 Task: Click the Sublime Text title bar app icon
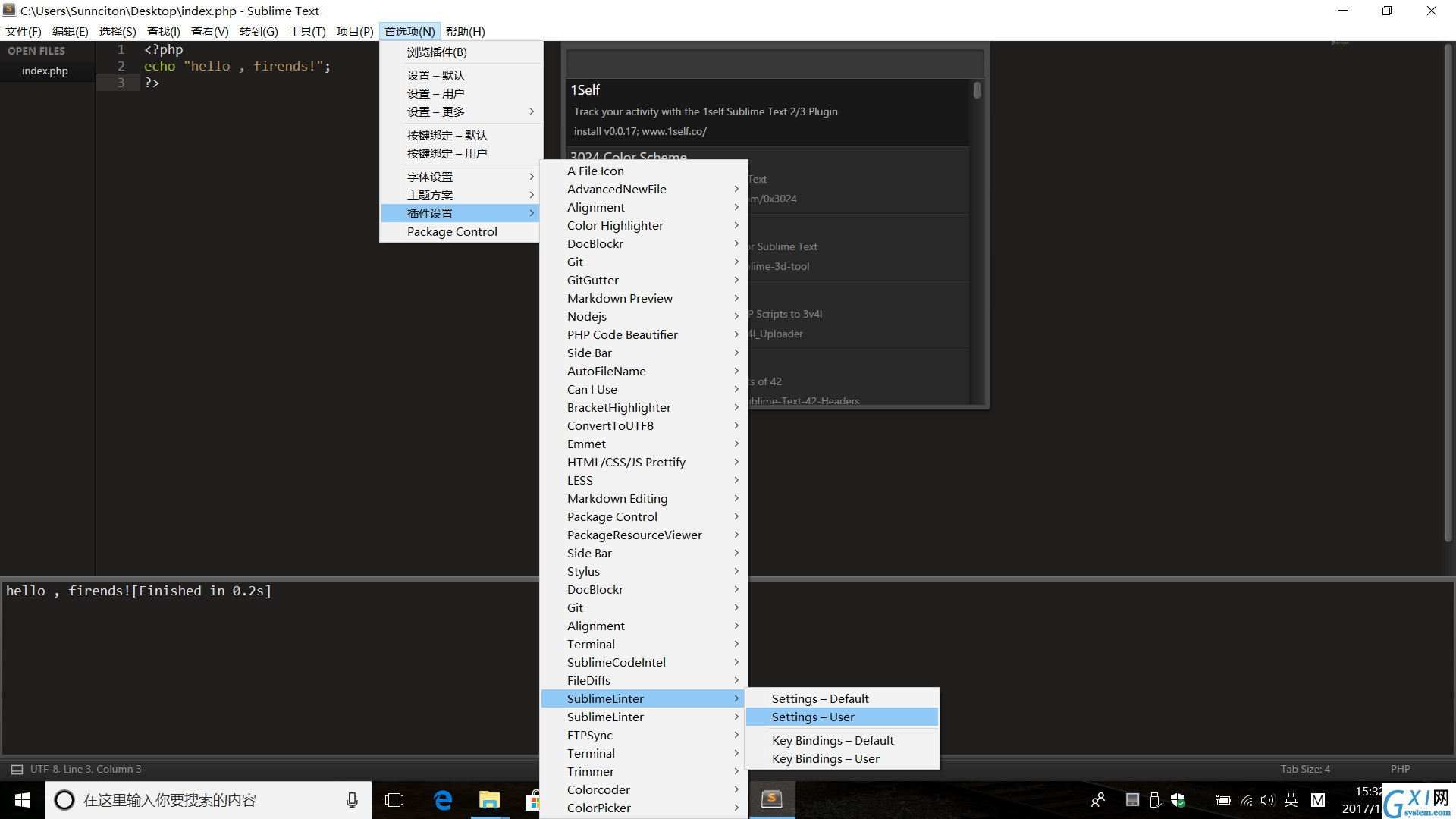click(x=9, y=11)
